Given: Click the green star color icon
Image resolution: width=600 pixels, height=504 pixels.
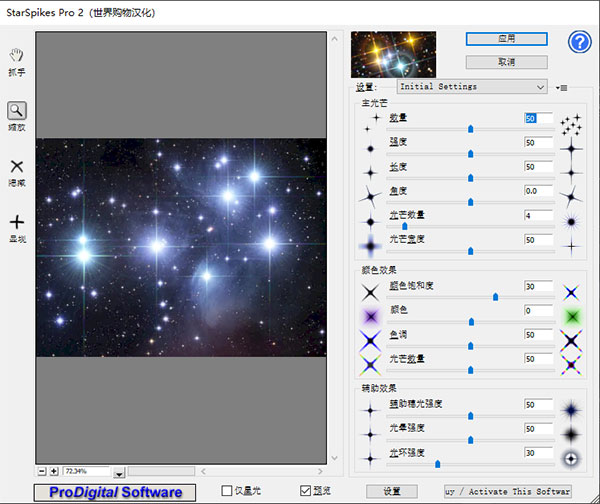Looking at the screenshot, I should tap(571, 317).
